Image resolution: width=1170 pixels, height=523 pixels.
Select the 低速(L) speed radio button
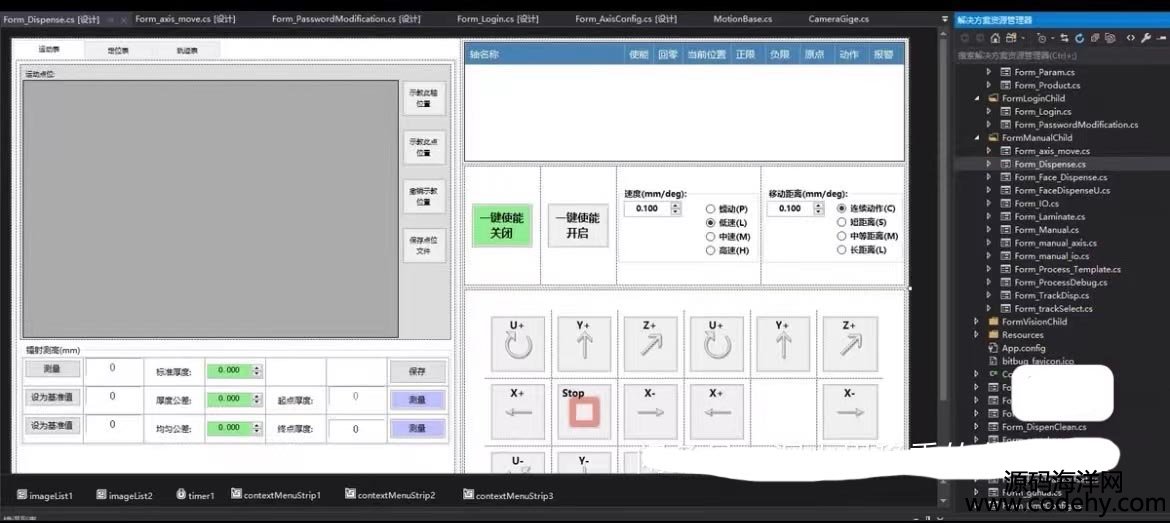(x=710, y=222)
